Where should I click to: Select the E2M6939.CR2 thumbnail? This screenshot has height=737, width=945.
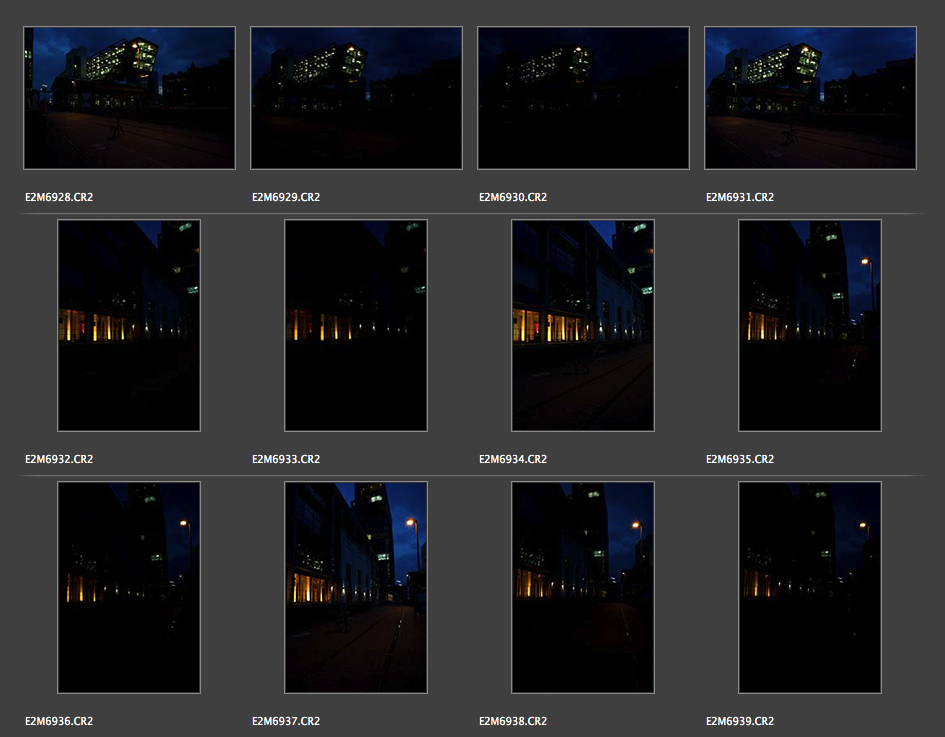click(x=810, y=587)
